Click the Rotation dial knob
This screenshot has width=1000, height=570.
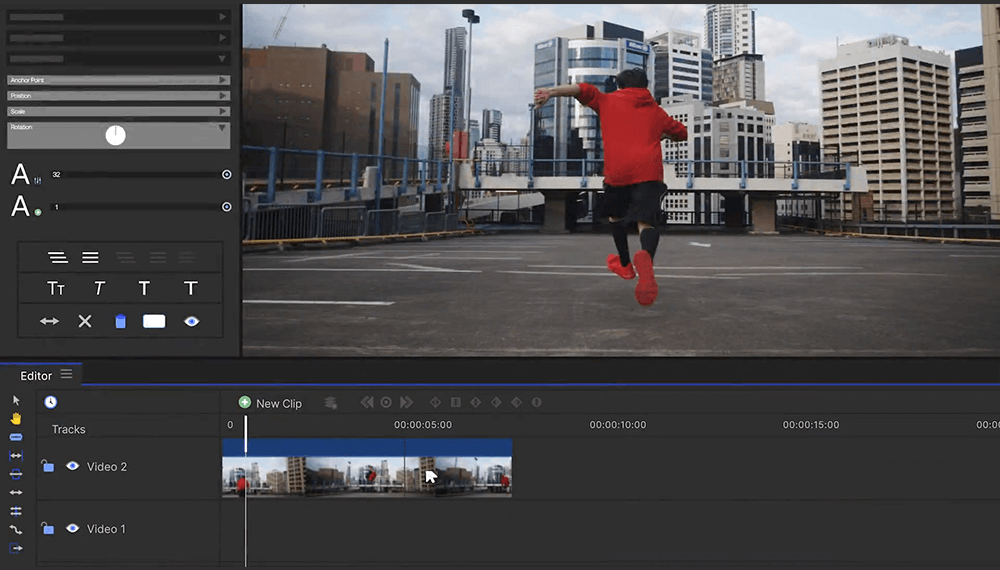point(115,135)
